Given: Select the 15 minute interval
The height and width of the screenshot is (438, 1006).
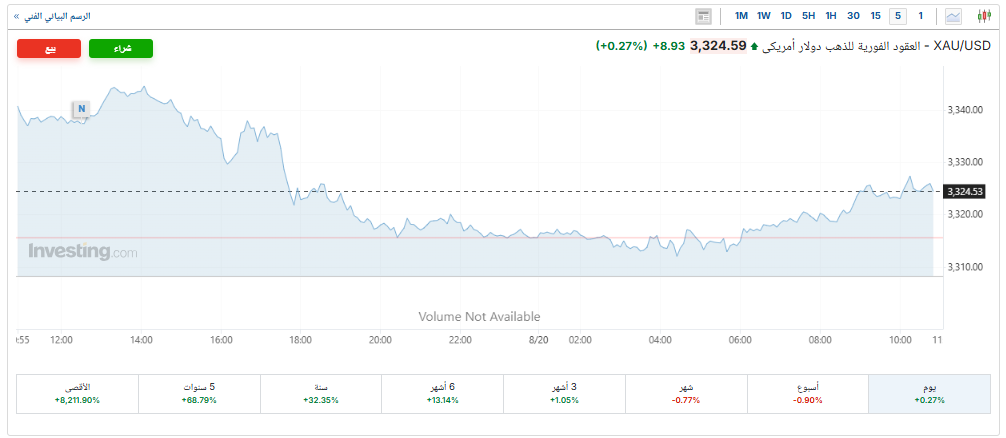Looking at the screenshot, I should point(876,16).
